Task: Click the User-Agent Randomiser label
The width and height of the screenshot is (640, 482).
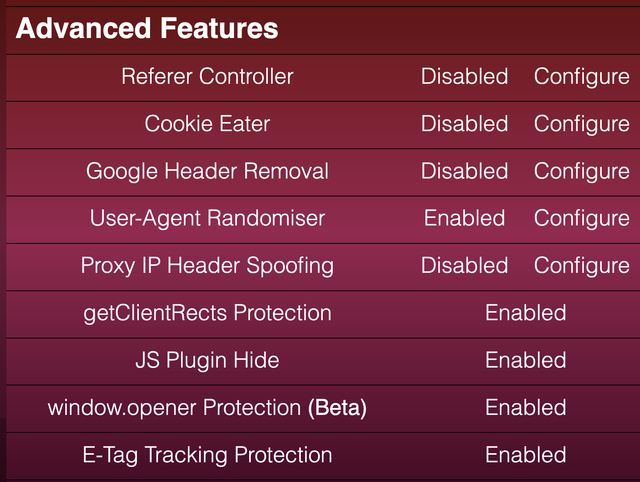Action: 207,219
